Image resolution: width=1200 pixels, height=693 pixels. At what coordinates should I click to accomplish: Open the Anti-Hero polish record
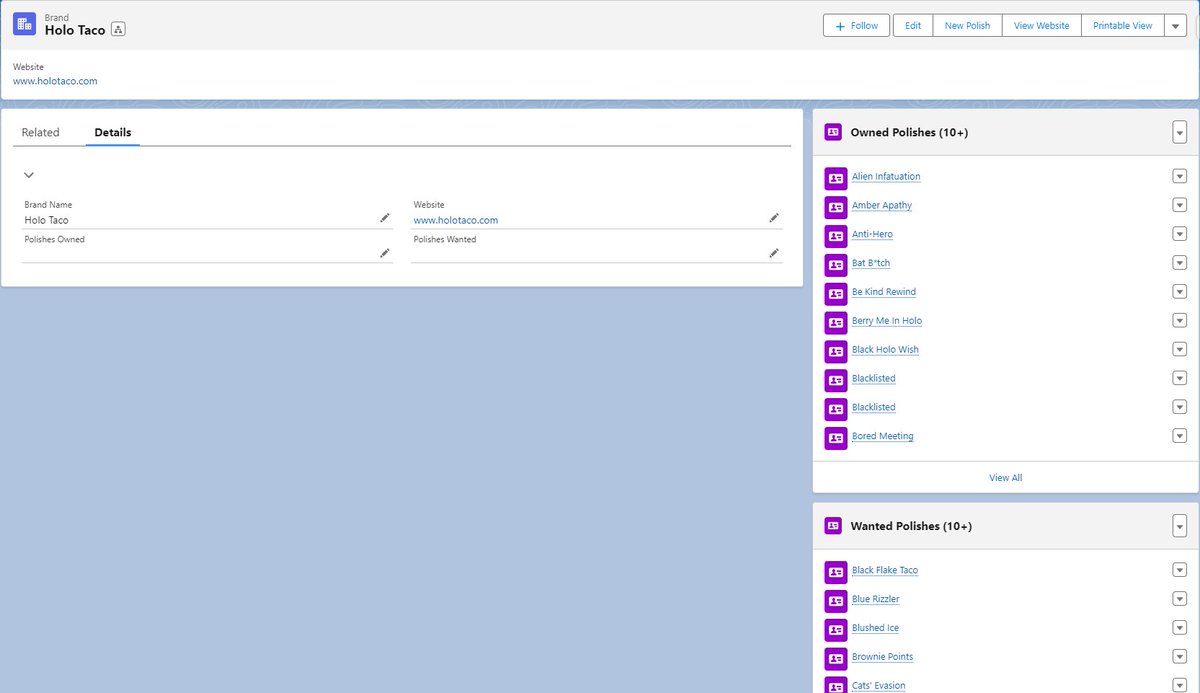pyautogui.click(x=872, y=234)
